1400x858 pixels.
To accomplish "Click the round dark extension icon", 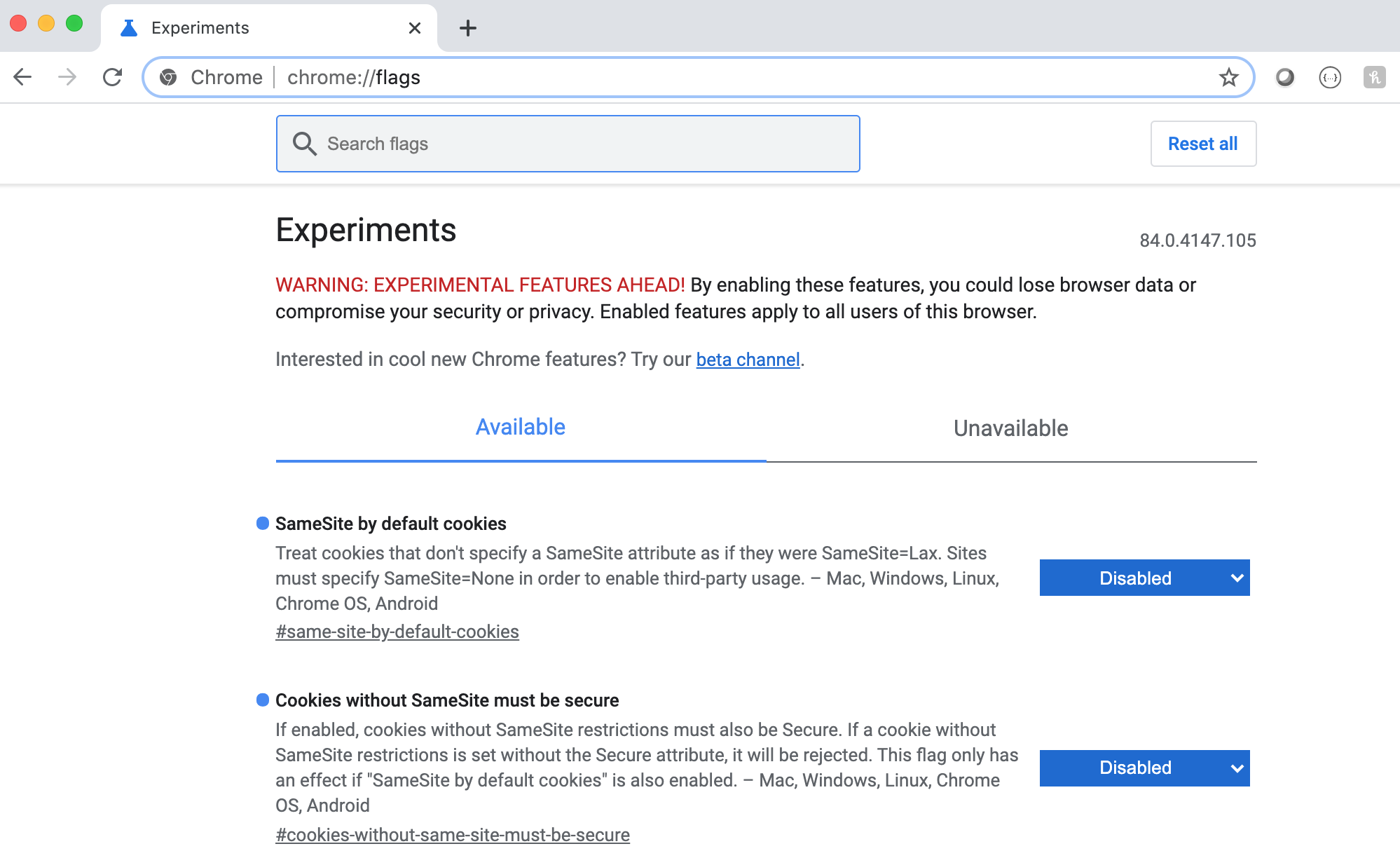I will [x=1284, y=77].
